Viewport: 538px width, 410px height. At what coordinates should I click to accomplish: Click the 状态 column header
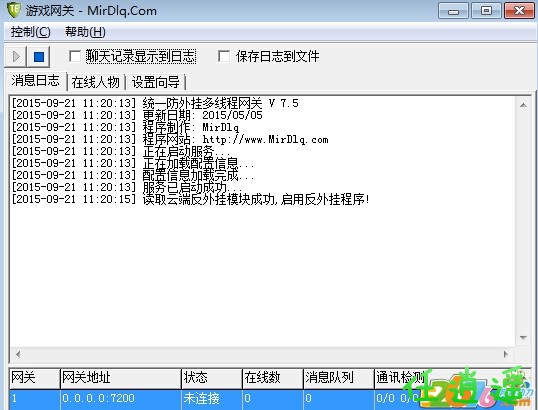pyautogui.click(x=212, y=378)
